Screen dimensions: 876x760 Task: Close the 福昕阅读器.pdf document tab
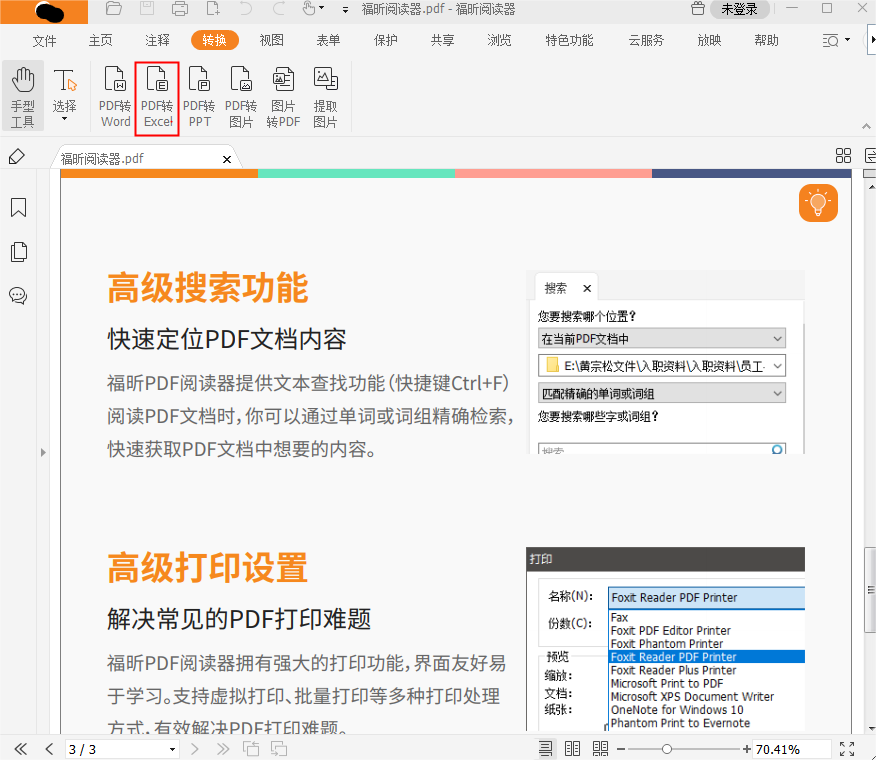point(226,158)
